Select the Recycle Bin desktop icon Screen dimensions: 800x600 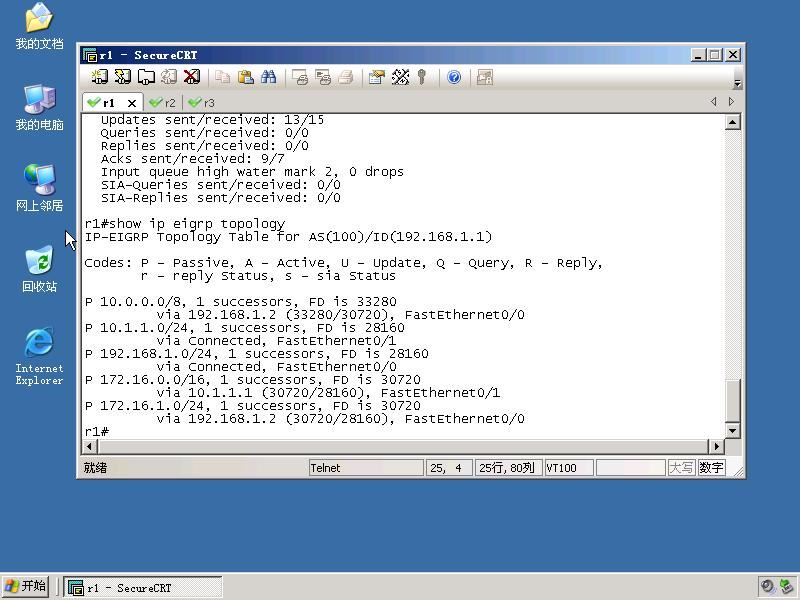point(39,269)
